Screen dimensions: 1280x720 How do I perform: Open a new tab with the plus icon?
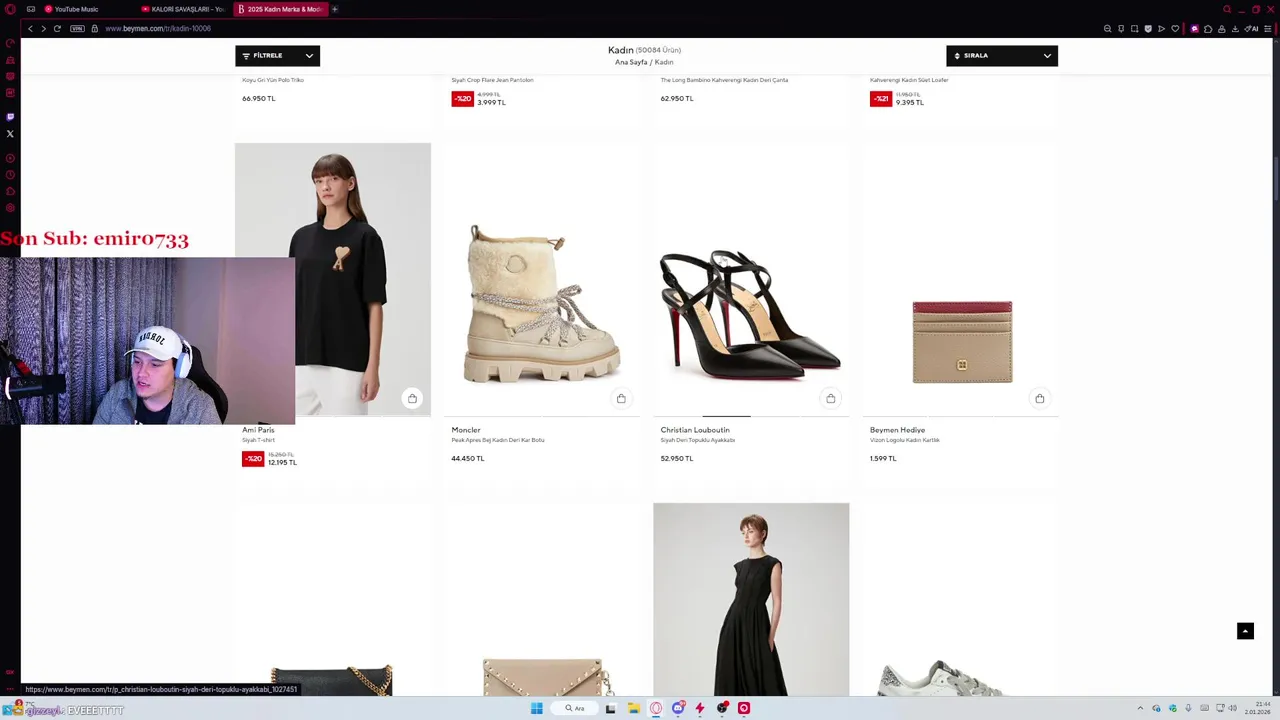pos(335,9)
